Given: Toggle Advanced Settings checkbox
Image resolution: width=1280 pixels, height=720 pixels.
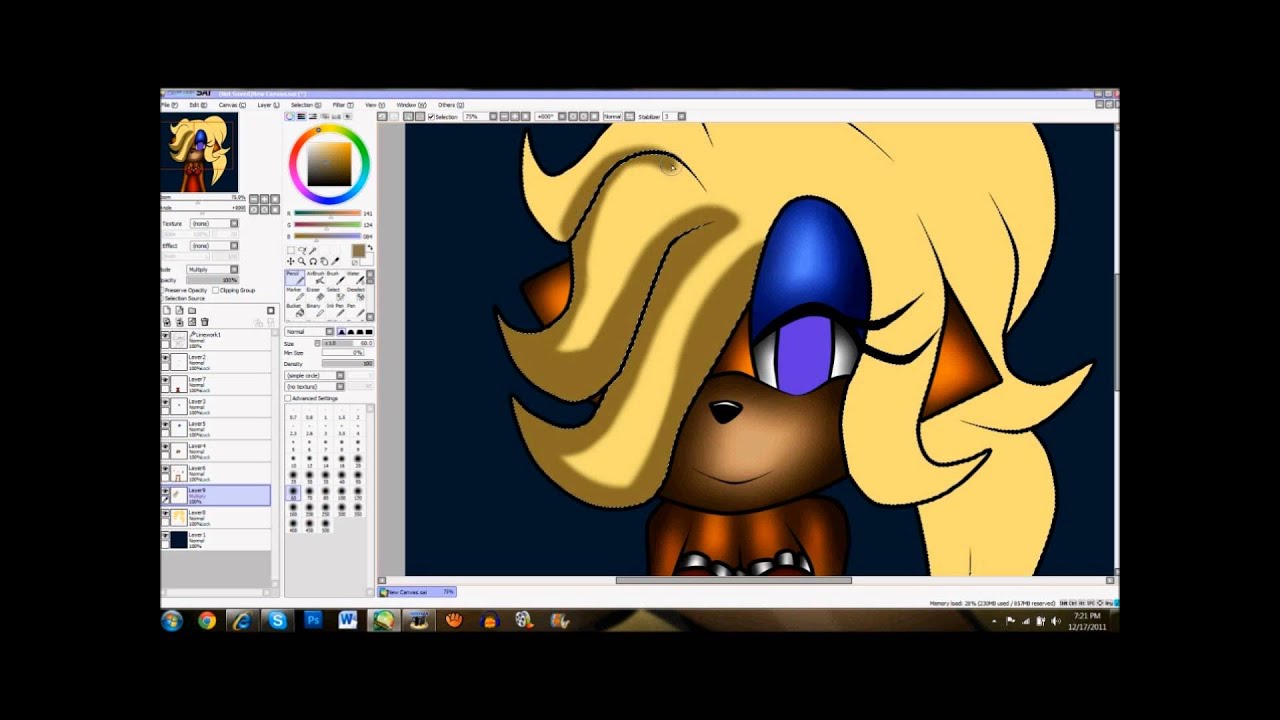Looking at the screenshot, I should click(x=288, y=398).
